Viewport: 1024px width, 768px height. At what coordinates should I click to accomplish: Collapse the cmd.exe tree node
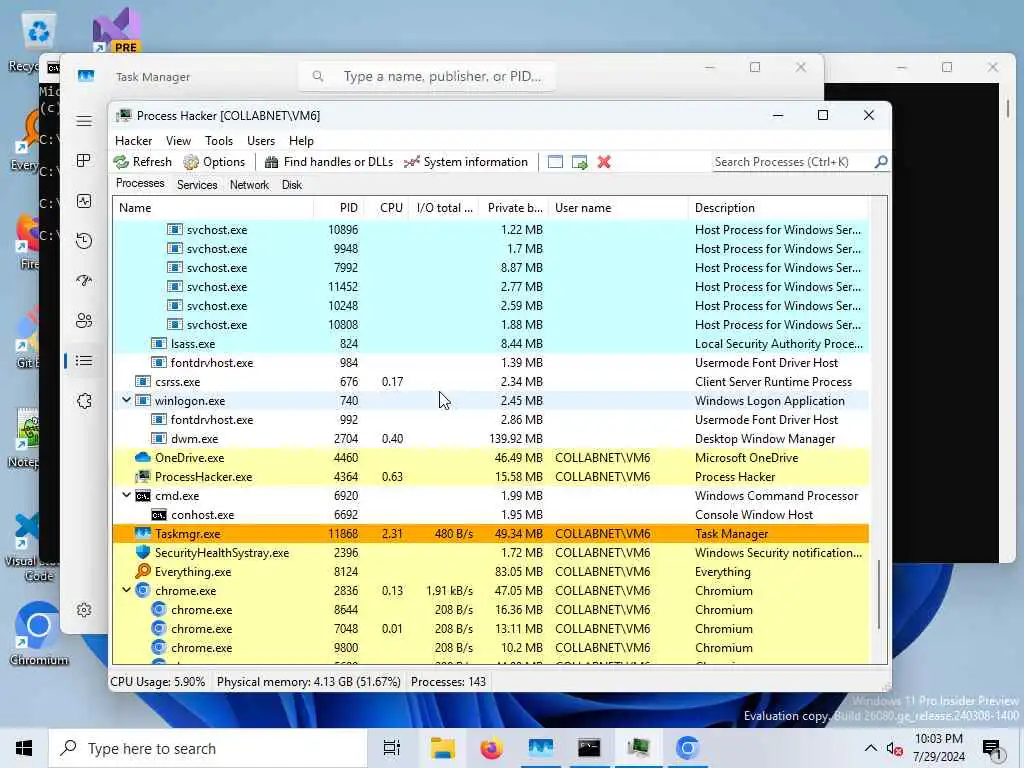click(x=126, y=496)
